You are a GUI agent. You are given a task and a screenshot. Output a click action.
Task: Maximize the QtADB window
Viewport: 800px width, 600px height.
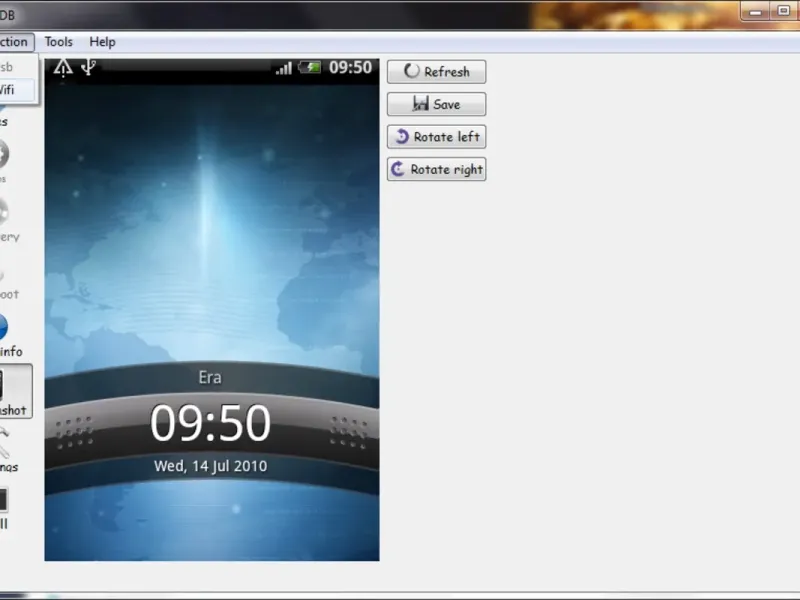pos(784,10)
